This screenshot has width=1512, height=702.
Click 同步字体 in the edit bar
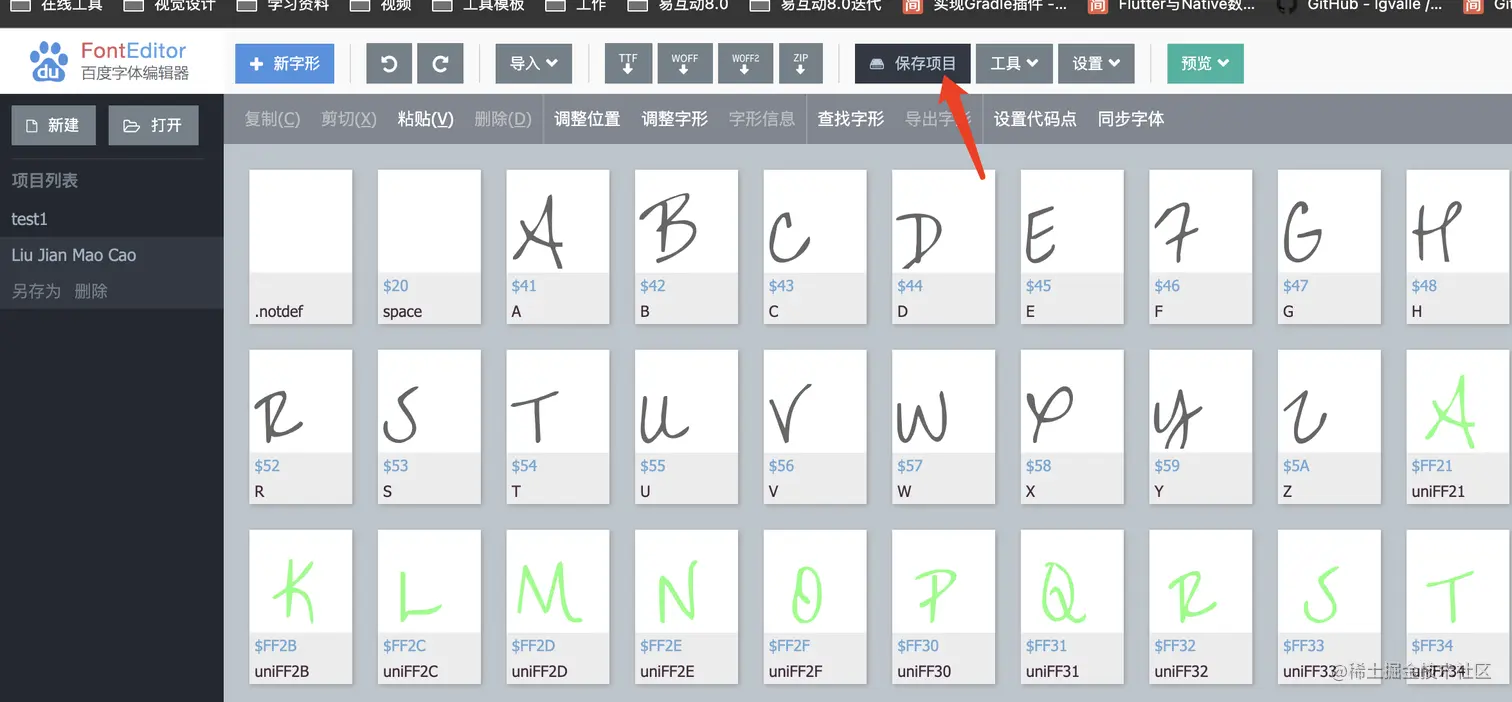[x=1131, y=119]
